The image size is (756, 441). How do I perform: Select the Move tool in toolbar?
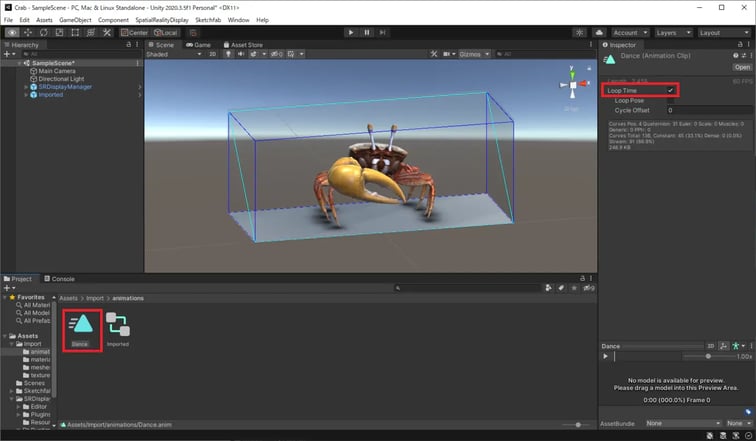(x=27, y=32)
